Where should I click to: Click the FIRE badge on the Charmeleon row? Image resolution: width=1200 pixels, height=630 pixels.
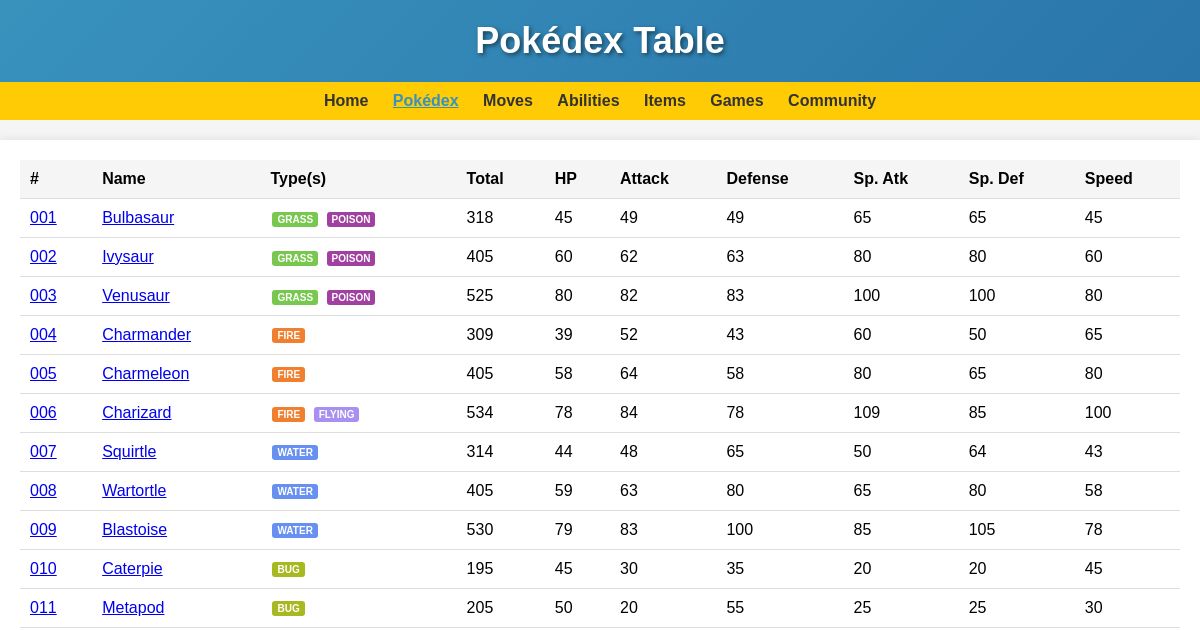click(288, 374)
